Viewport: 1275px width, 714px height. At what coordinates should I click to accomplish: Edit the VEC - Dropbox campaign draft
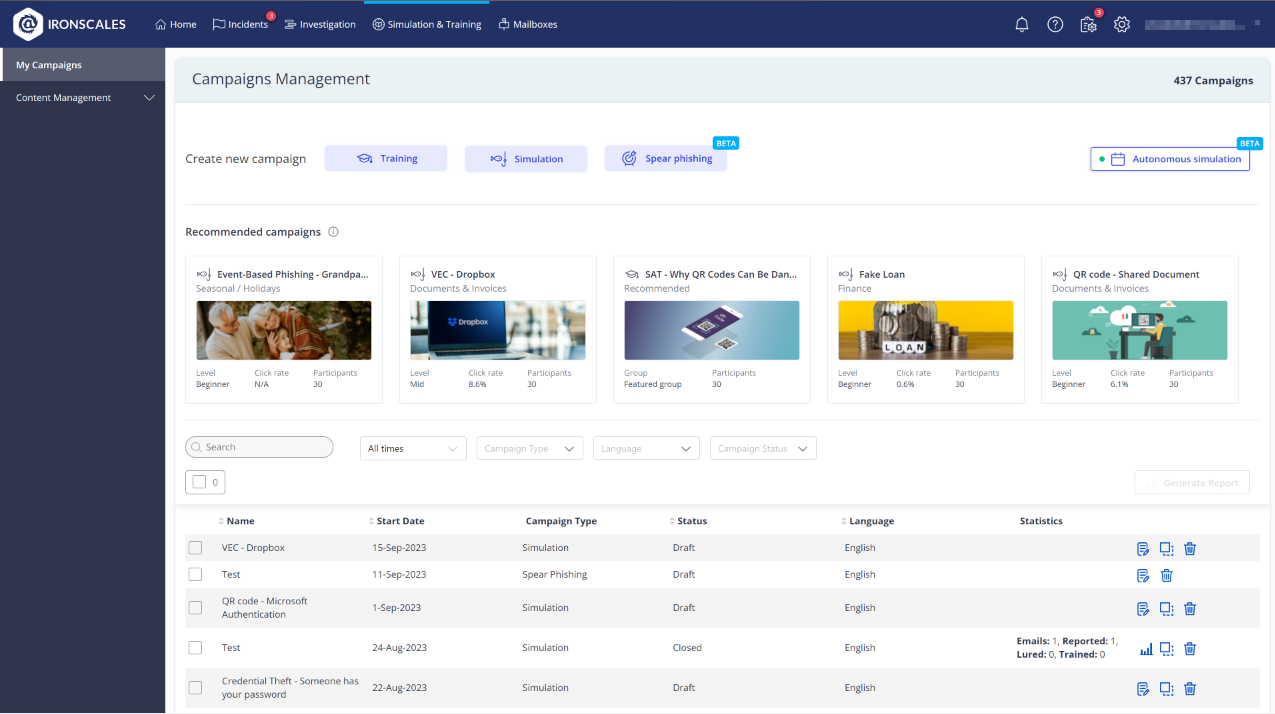(x=1143, y=548)
